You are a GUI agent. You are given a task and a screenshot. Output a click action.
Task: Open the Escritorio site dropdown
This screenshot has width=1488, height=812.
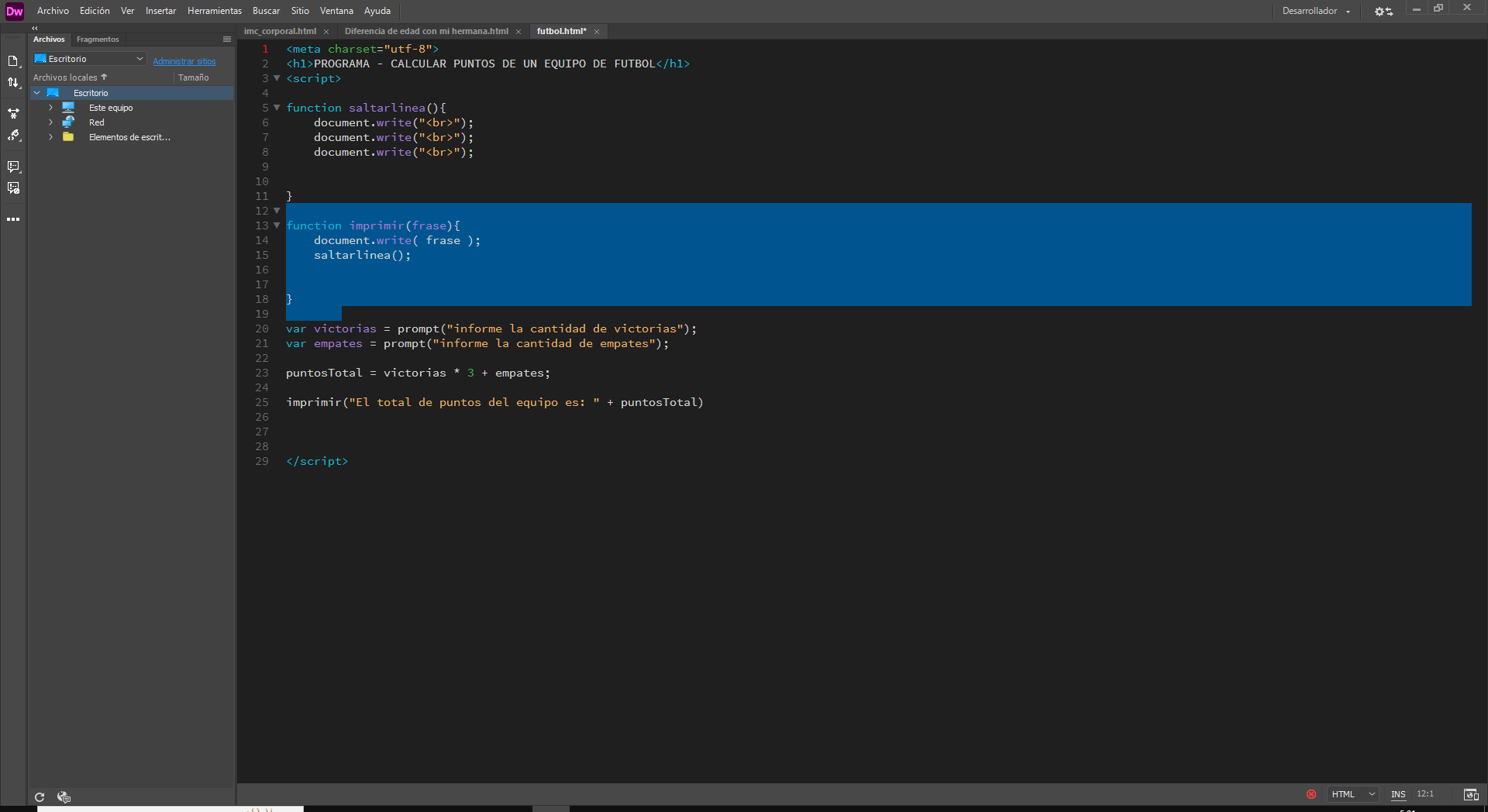[x=89, y=59]
